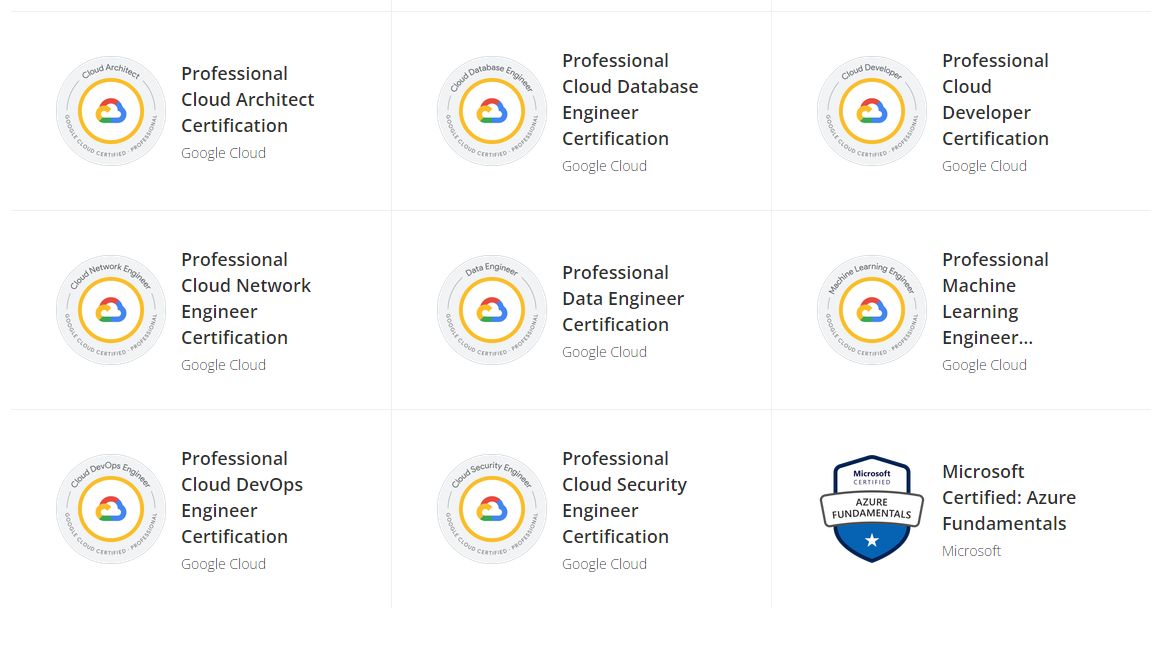
Task: Open Professional Cloud Network Engineer Certification
Action: (246, 298)
